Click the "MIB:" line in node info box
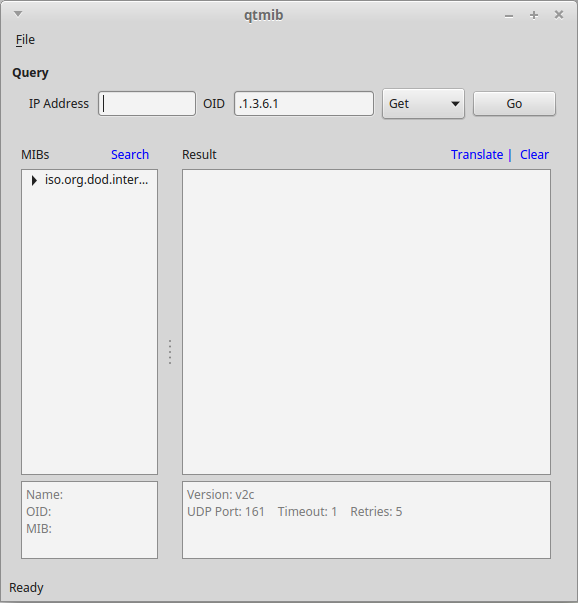 tap(39, 529)
